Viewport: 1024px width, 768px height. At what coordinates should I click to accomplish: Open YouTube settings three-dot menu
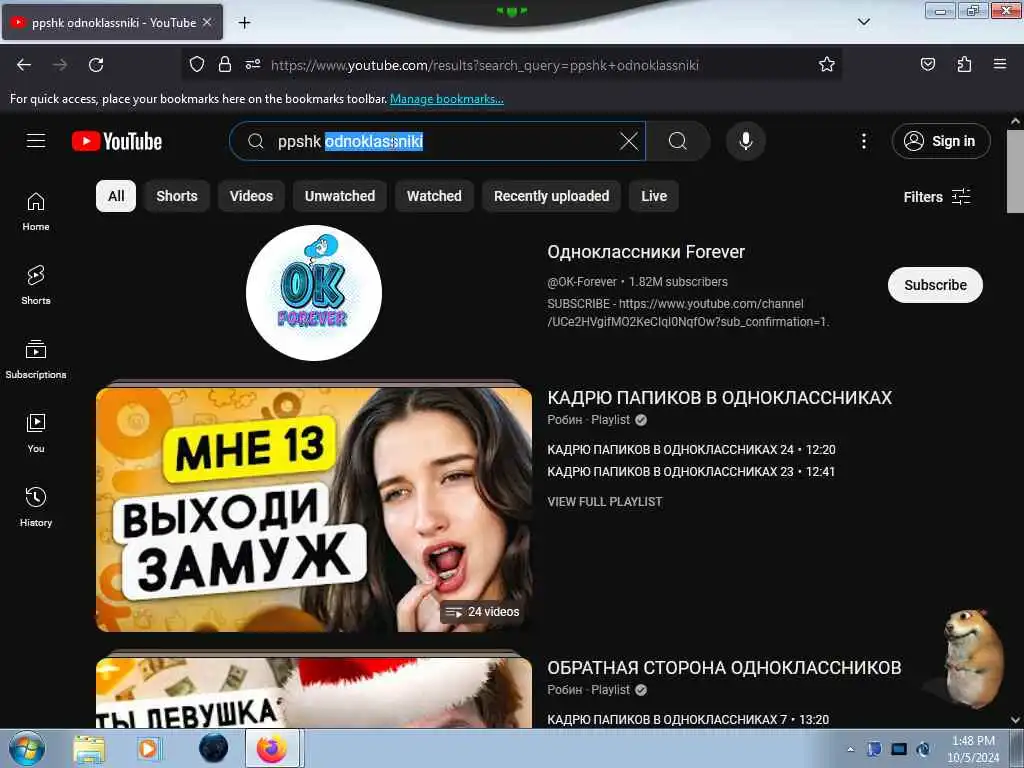pyautogui.click(x=863, y=141)
